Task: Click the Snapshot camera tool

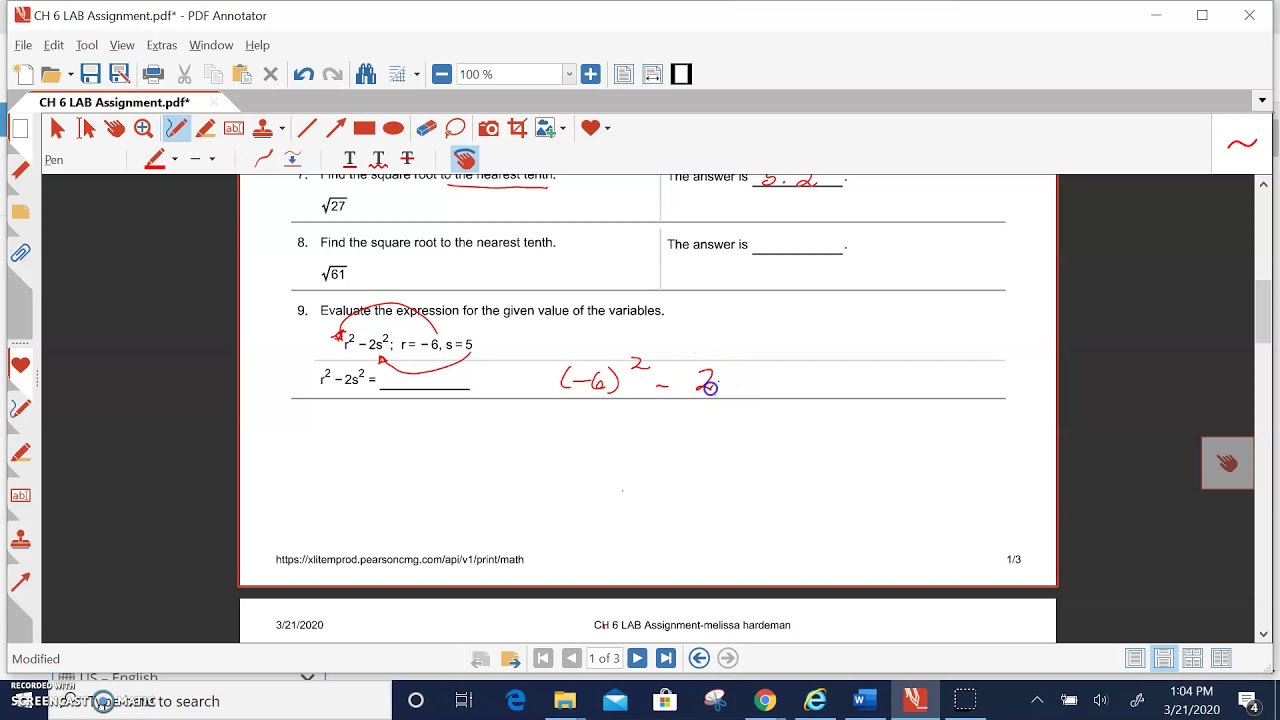Action: (x=488, y=128)
